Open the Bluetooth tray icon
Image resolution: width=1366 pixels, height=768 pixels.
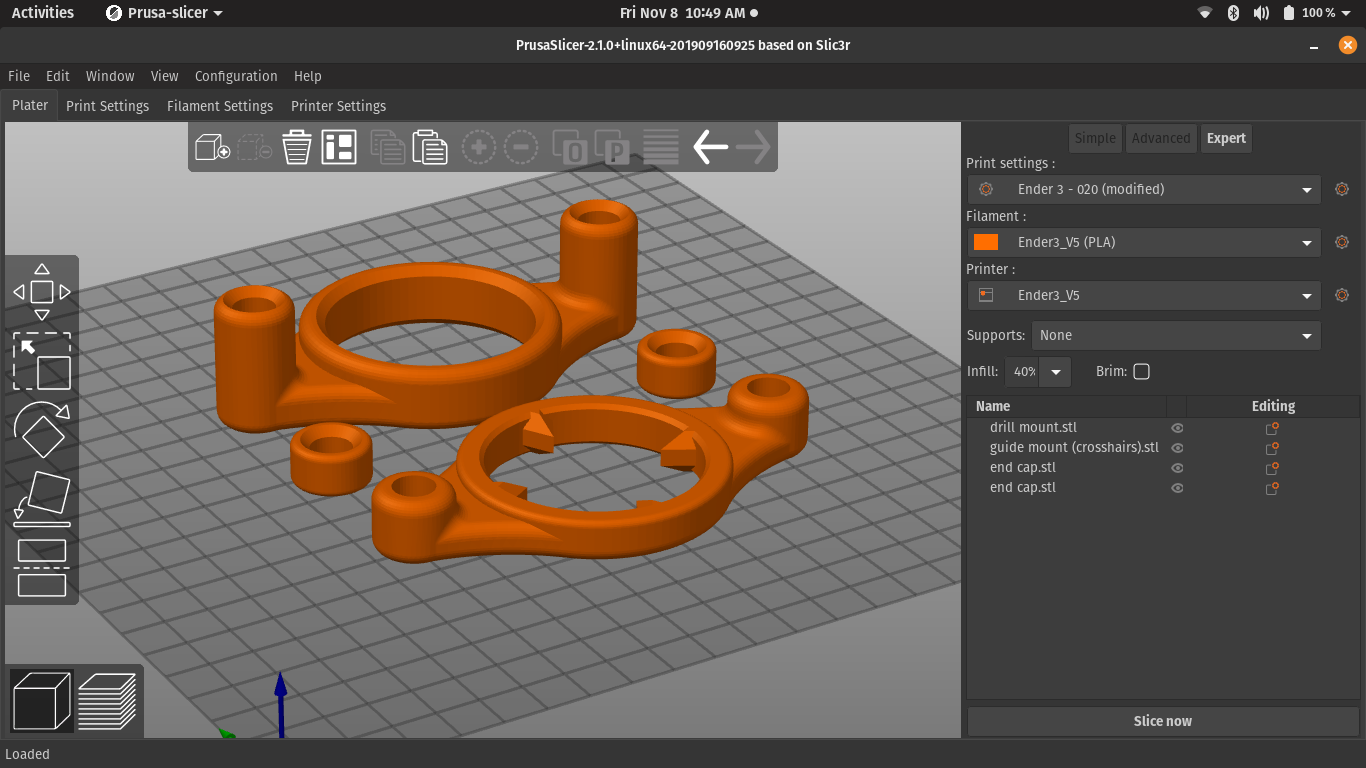pos(1233,13)
